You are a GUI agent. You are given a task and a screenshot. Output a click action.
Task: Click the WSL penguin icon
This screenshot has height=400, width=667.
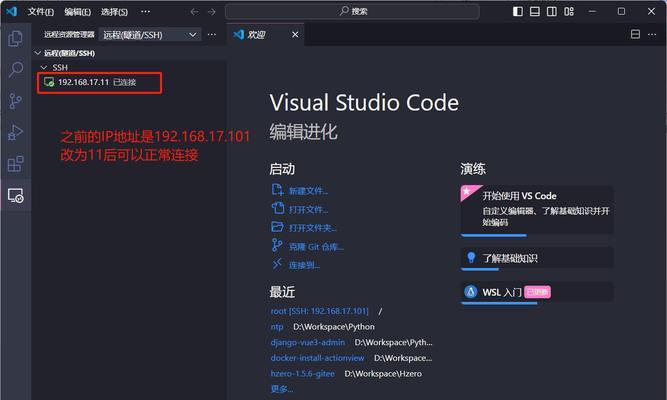(470, 292)
